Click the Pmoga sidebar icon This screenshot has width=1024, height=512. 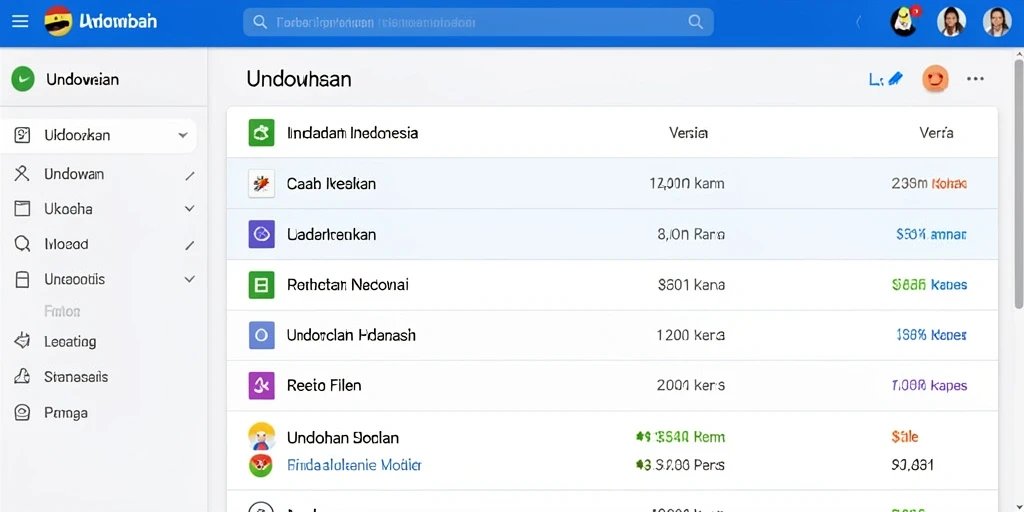tap(22, 413)
